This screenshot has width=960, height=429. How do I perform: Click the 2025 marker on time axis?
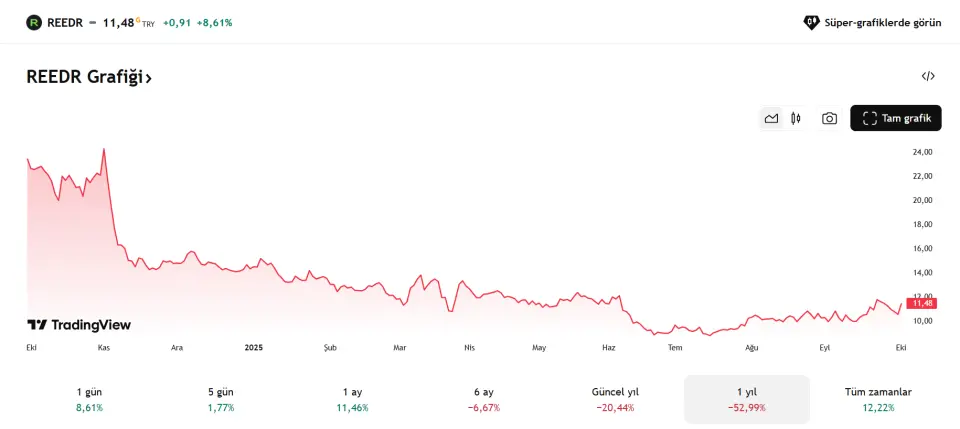tap(254, 347)
